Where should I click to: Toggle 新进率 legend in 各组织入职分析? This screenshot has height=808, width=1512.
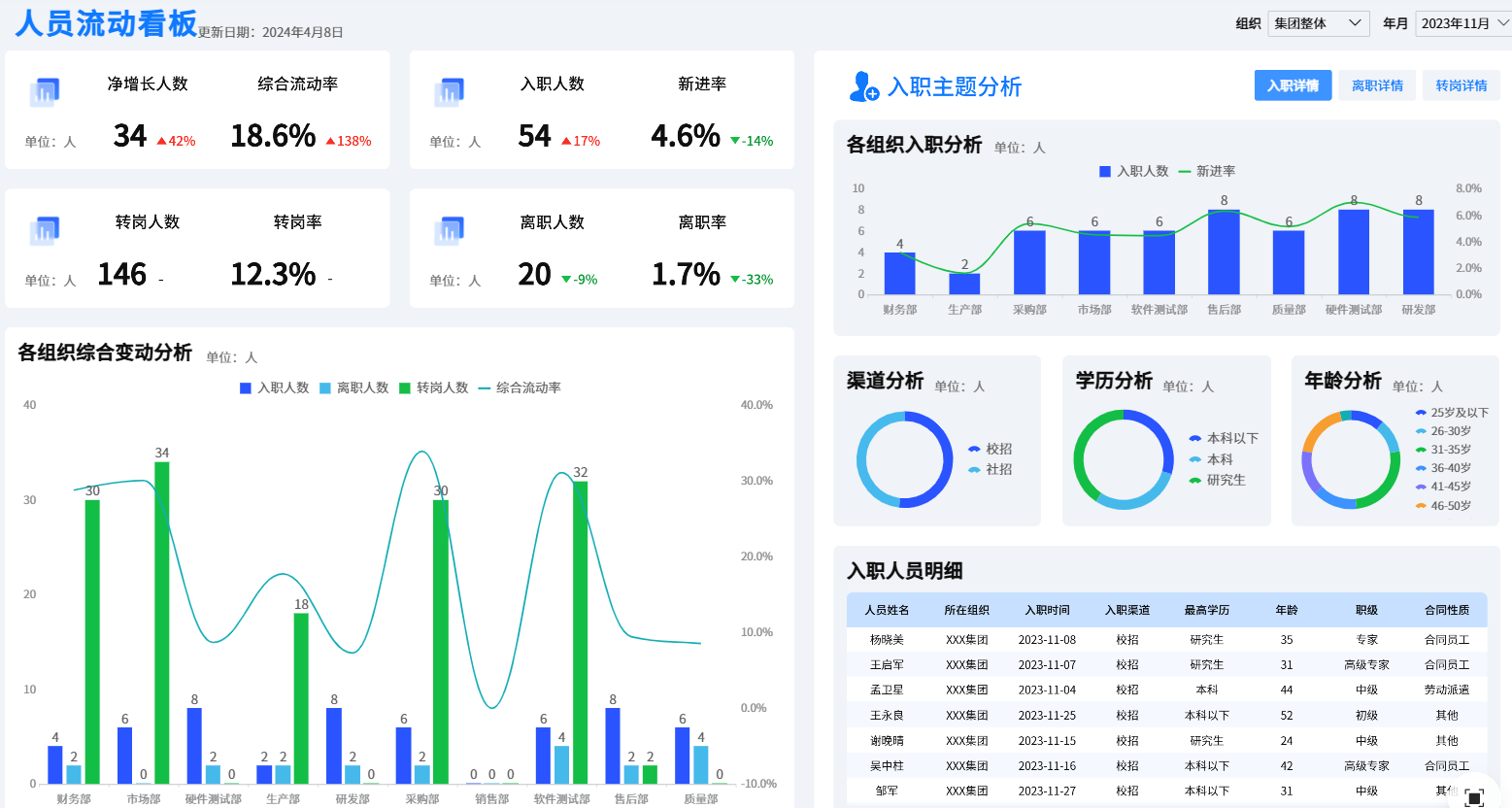1207,171
